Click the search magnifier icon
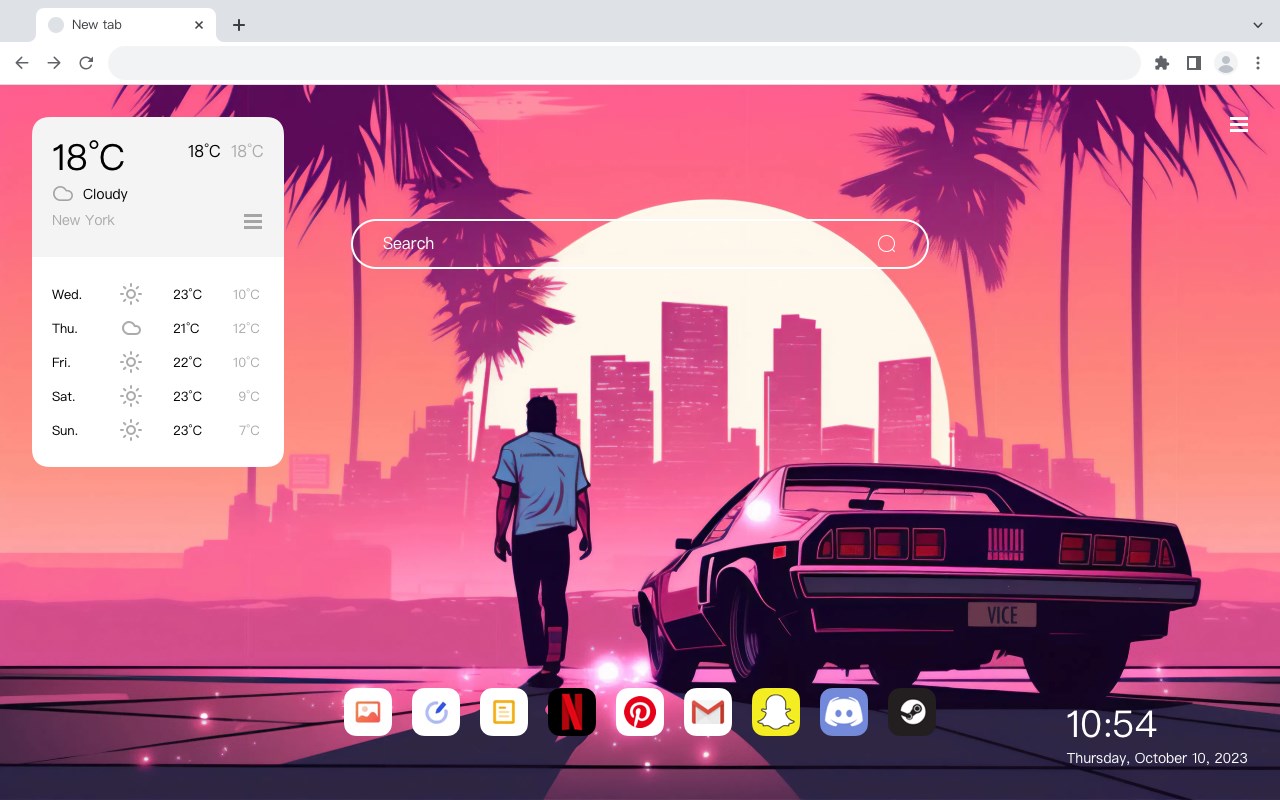This screenshot has width=1280, height=800. pyautogui.click(x=886, y=244)
